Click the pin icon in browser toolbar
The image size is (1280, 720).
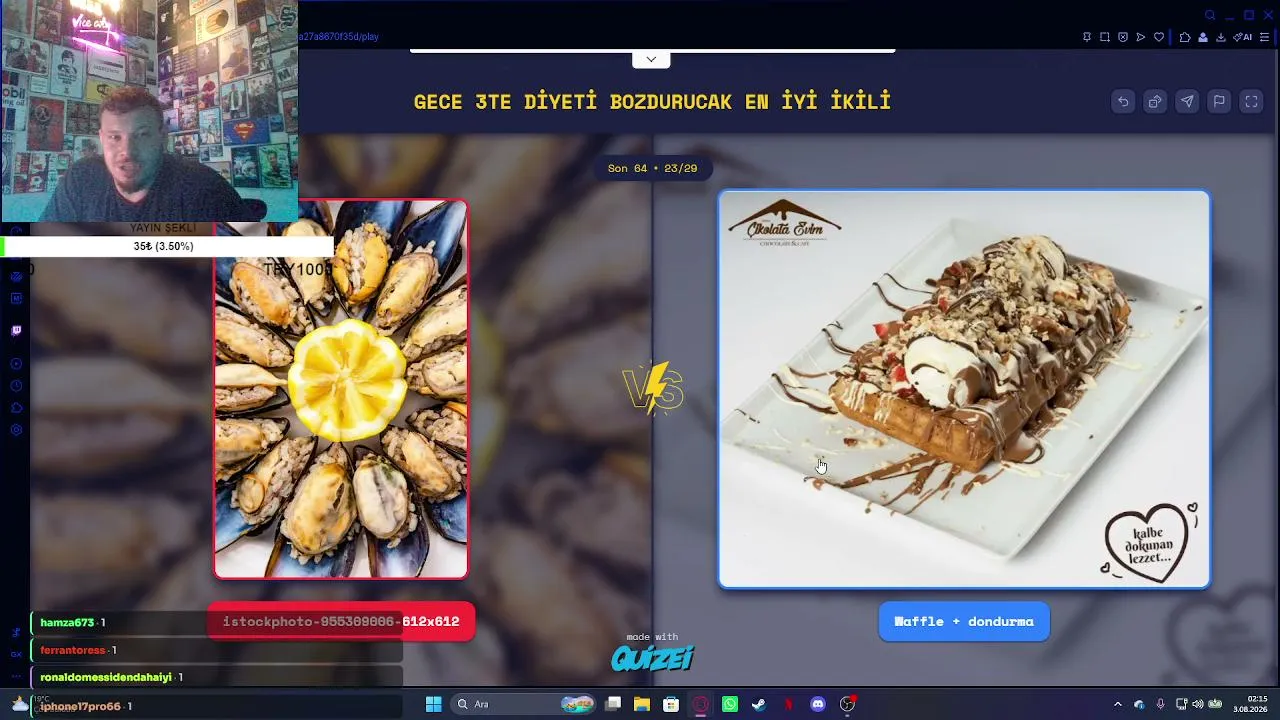pyautogui.click(x=1087, y=37)
